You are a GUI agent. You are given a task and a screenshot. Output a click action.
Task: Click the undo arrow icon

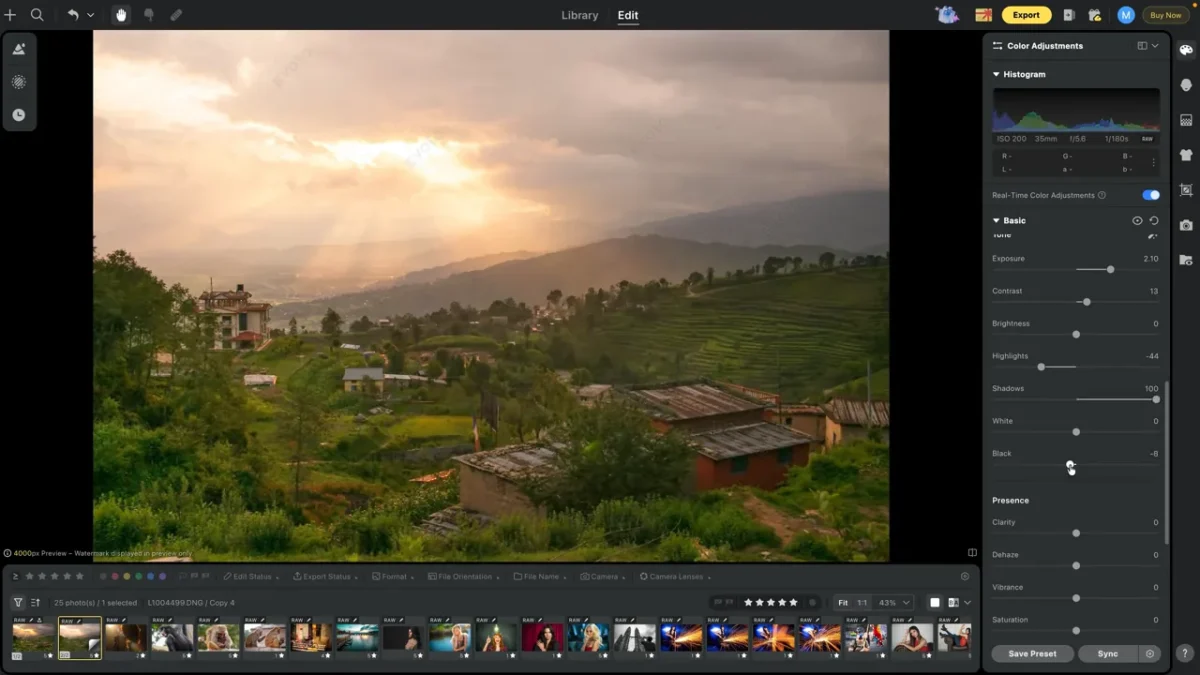tap(73, 15)
